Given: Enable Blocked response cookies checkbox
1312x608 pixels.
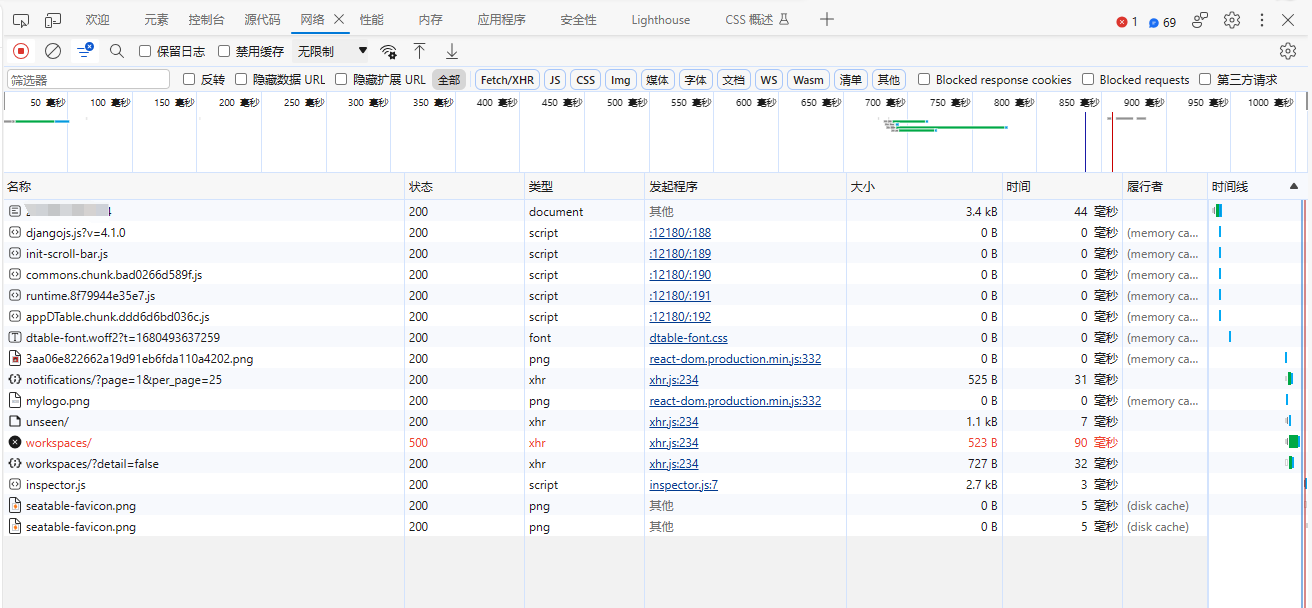Looking at the screenshot, I should point(924,80).
